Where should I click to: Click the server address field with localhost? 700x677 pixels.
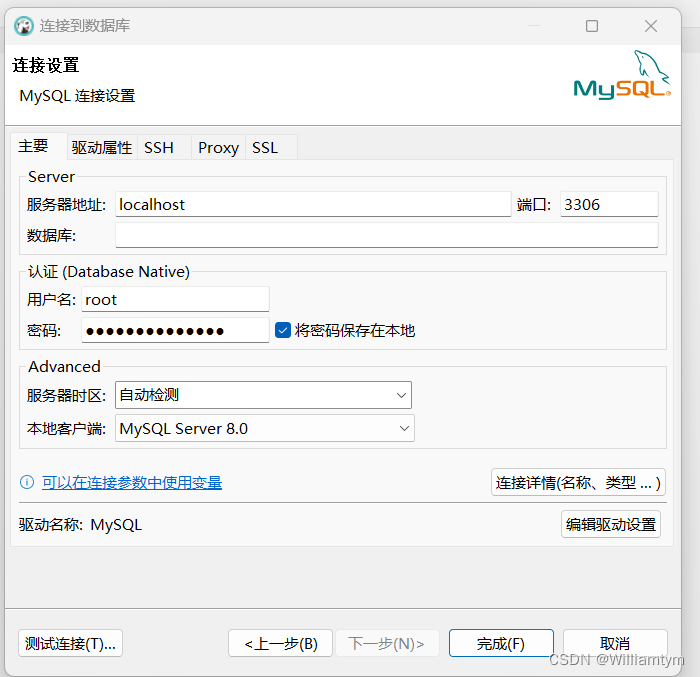click(313, 205)
